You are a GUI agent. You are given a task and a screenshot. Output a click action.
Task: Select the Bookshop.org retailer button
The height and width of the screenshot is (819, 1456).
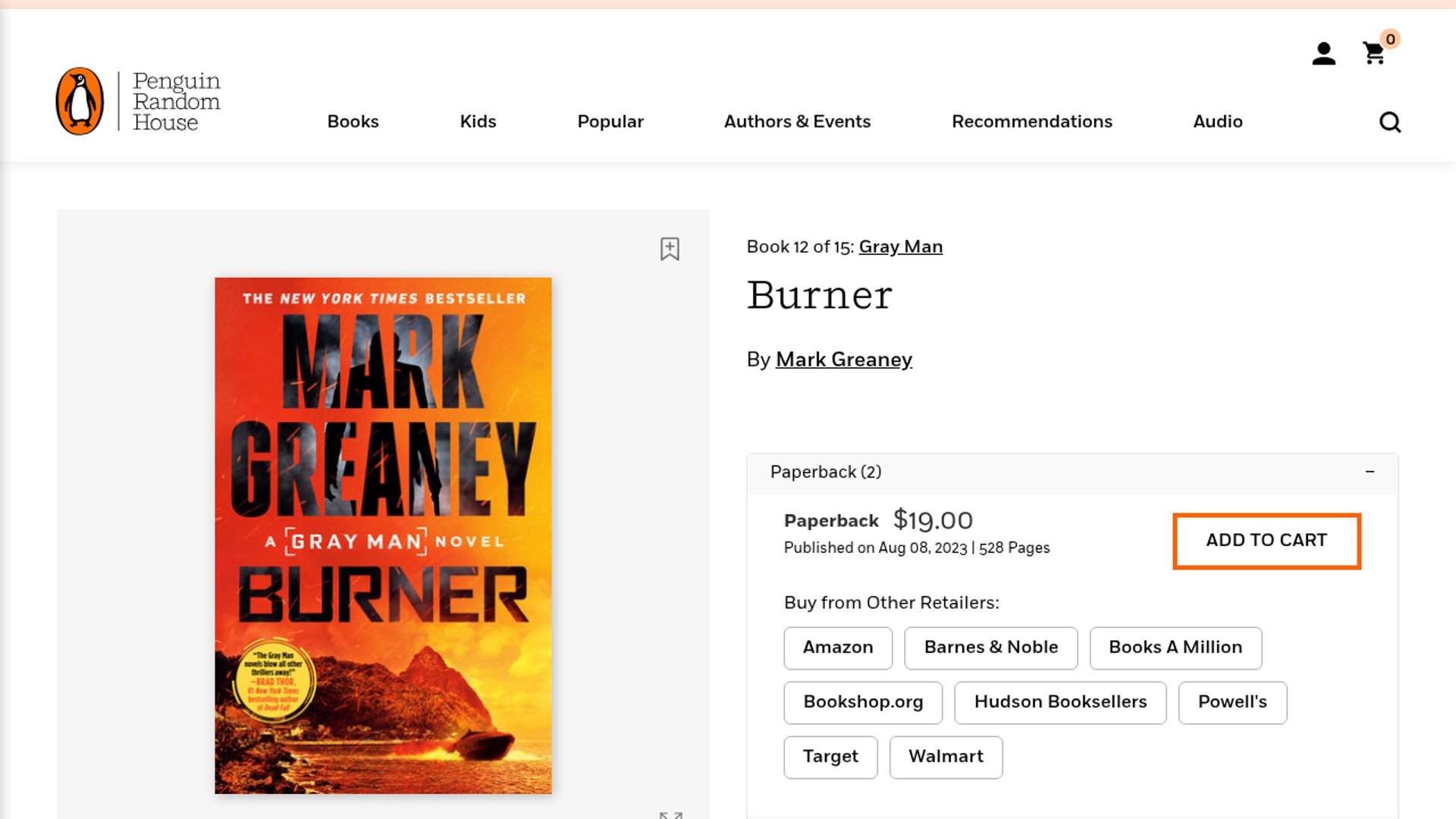click(863, 702)
